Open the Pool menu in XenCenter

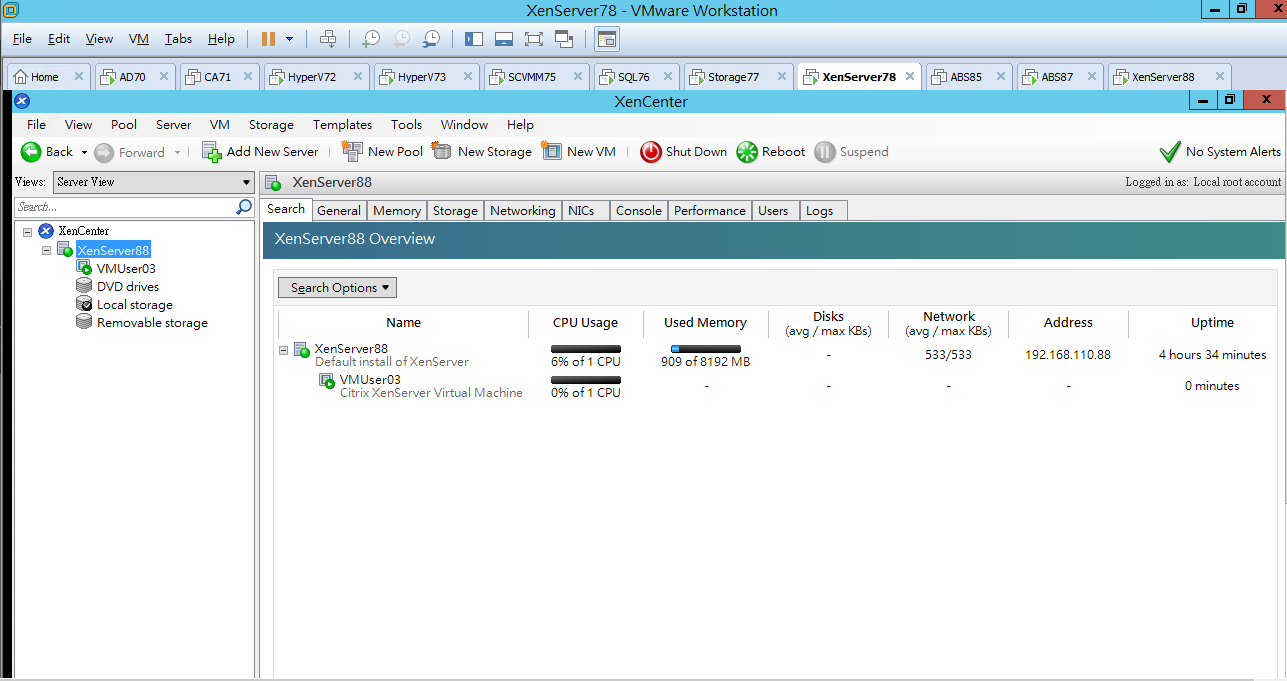tap(124, 125)
